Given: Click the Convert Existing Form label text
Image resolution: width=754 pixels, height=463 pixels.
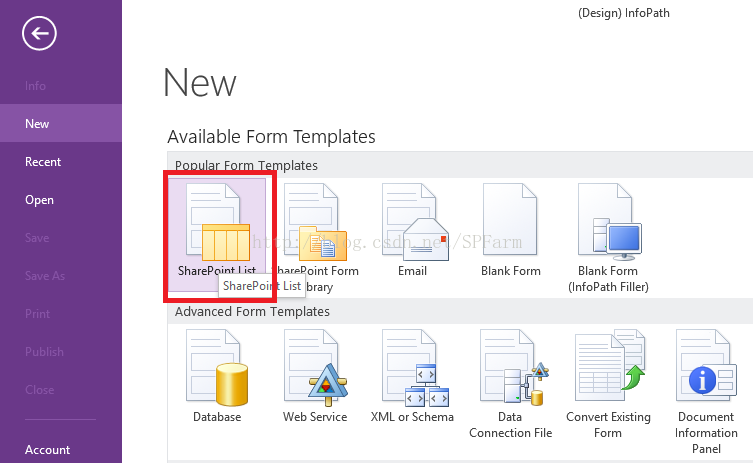Looking at the screenshot, I should pos(608,425).
